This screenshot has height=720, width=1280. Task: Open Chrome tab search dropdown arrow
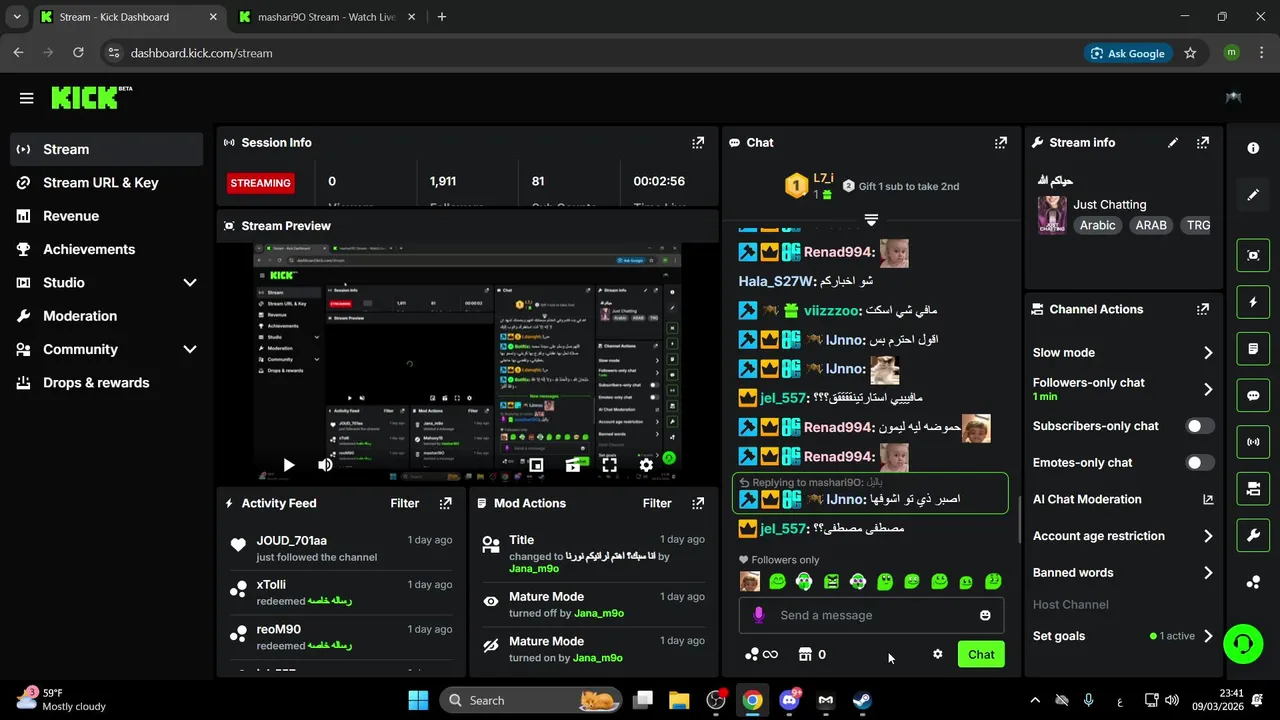pos(16,17)
